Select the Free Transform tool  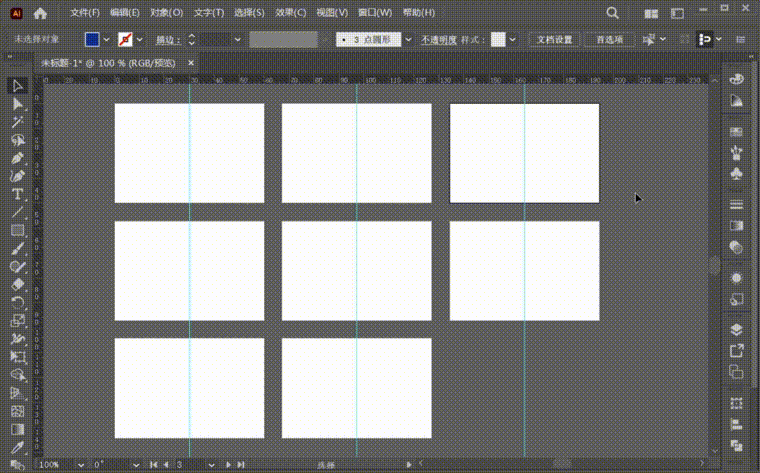pyautogui.click(x=17, y=357)
